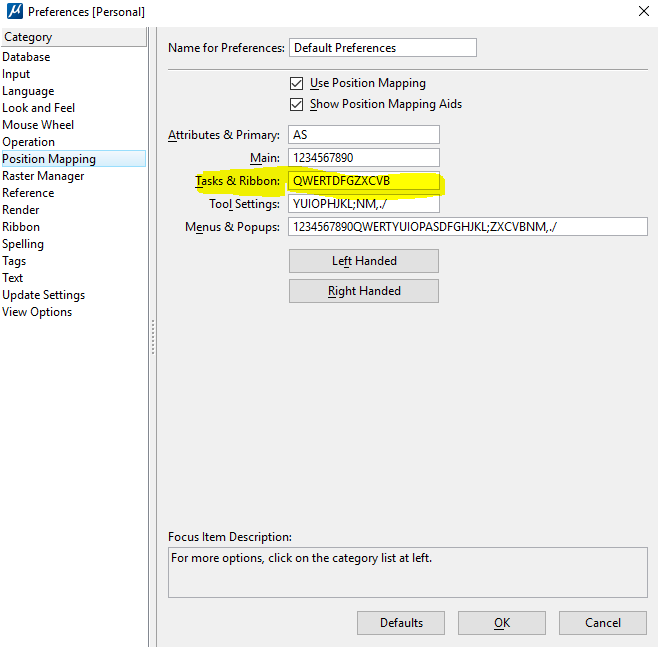Click the Menus & Popups field
The width and height of the screenshot is (658, 647).
[468, 227]
